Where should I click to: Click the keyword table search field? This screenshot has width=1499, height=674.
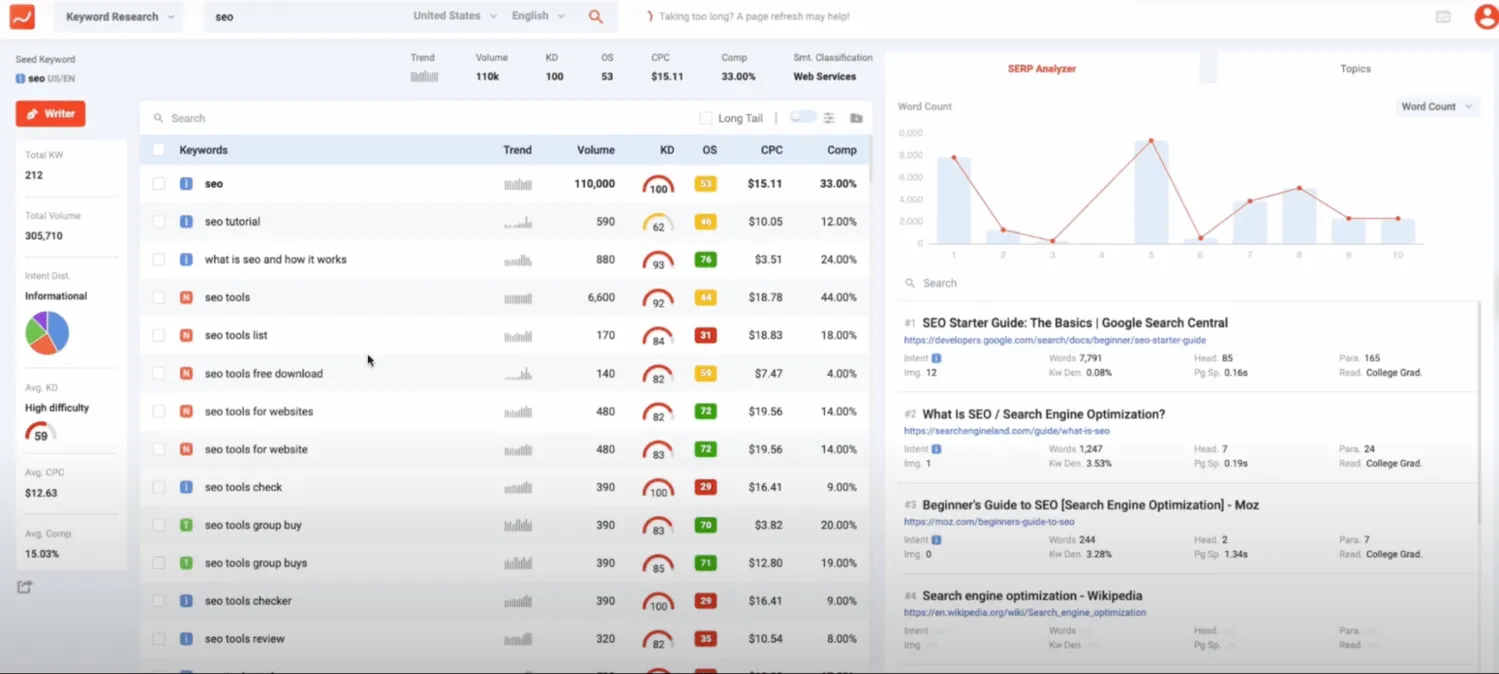click(x=400, y=118)
